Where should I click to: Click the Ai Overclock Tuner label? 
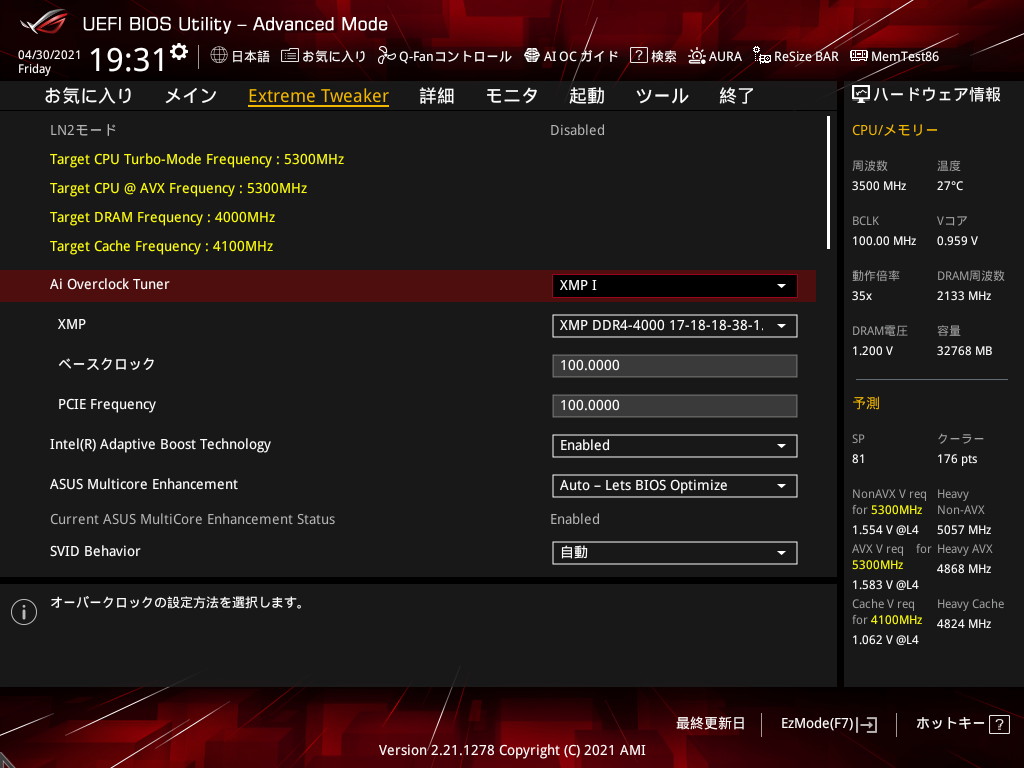(x=110, y=284)
